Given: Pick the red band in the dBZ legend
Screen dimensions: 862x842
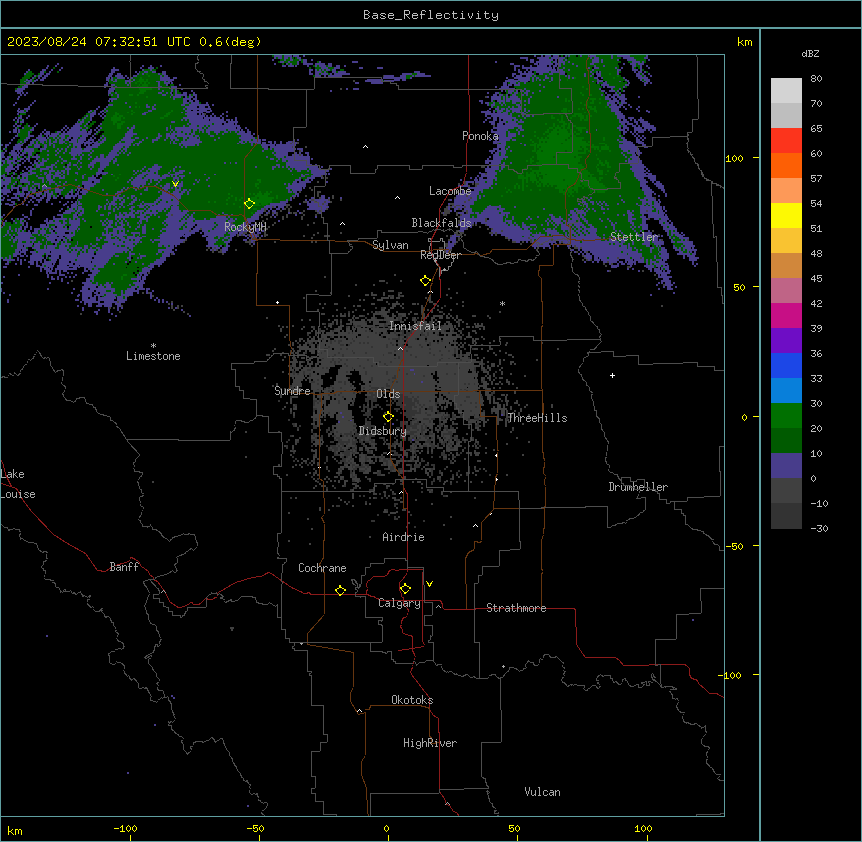Looking at the screenshot, I should pyautogui.click(x=786, y=141).
